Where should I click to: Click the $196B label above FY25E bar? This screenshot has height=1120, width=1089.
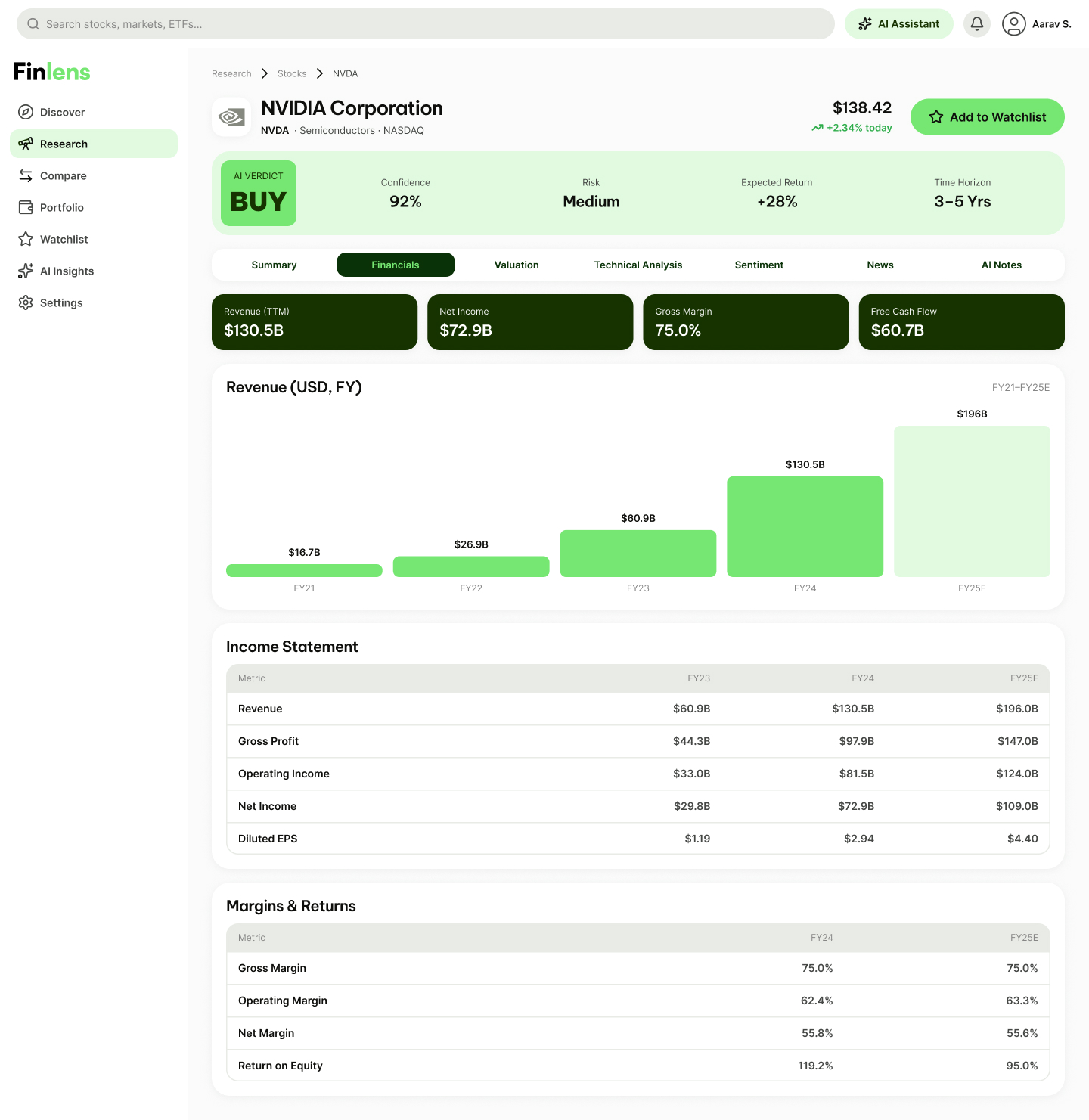(972, 414)
